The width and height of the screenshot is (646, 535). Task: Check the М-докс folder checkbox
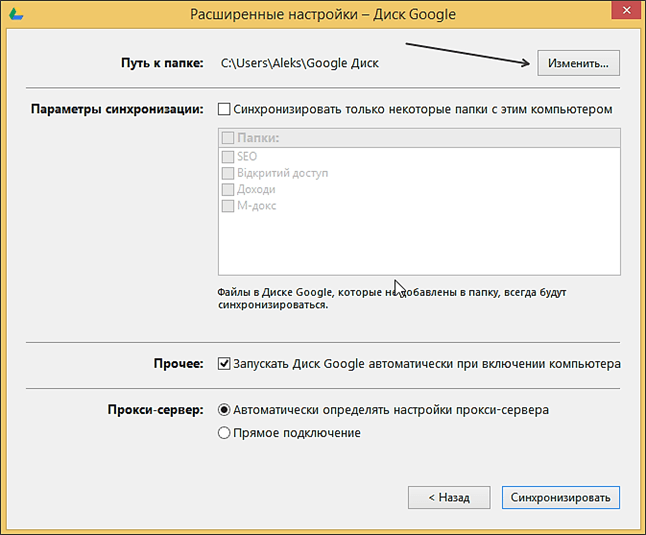[x=227, y=205]
